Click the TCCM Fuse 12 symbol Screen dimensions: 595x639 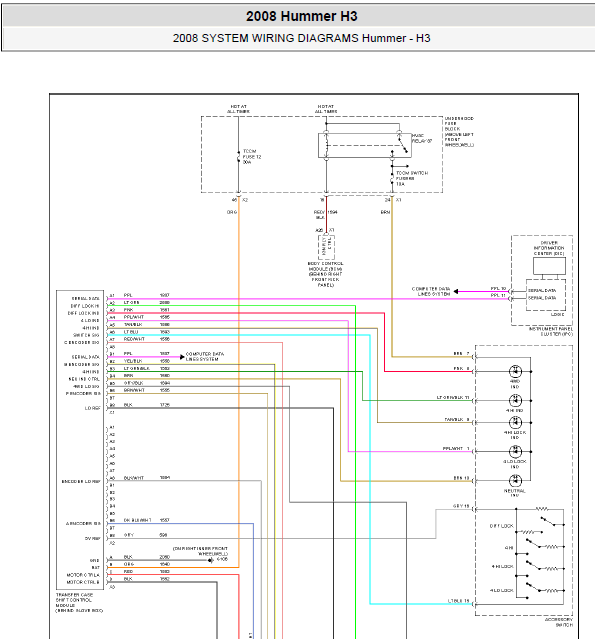coord(238,157)
